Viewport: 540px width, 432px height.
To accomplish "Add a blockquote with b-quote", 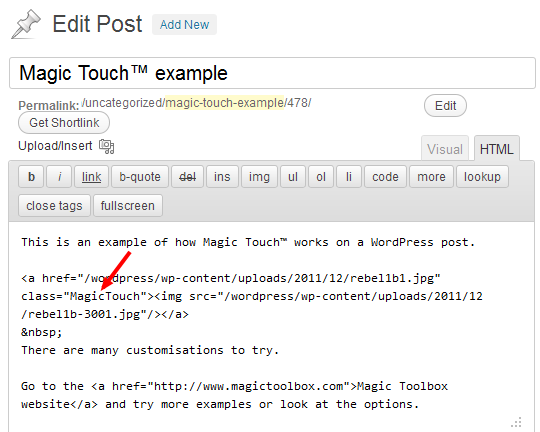I will tap(140, 177).
